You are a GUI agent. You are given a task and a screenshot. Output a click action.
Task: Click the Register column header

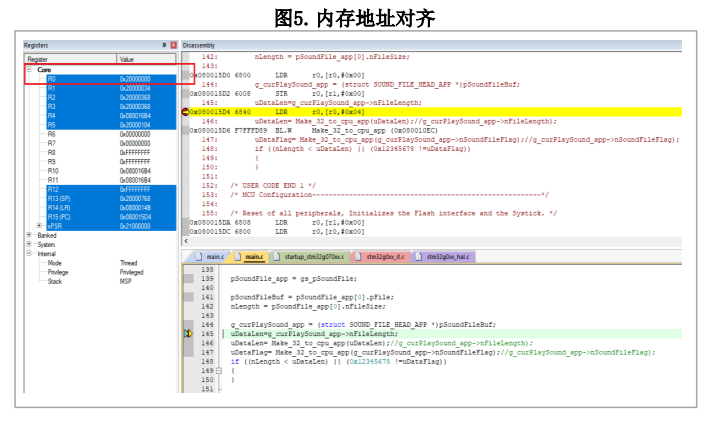70,59
